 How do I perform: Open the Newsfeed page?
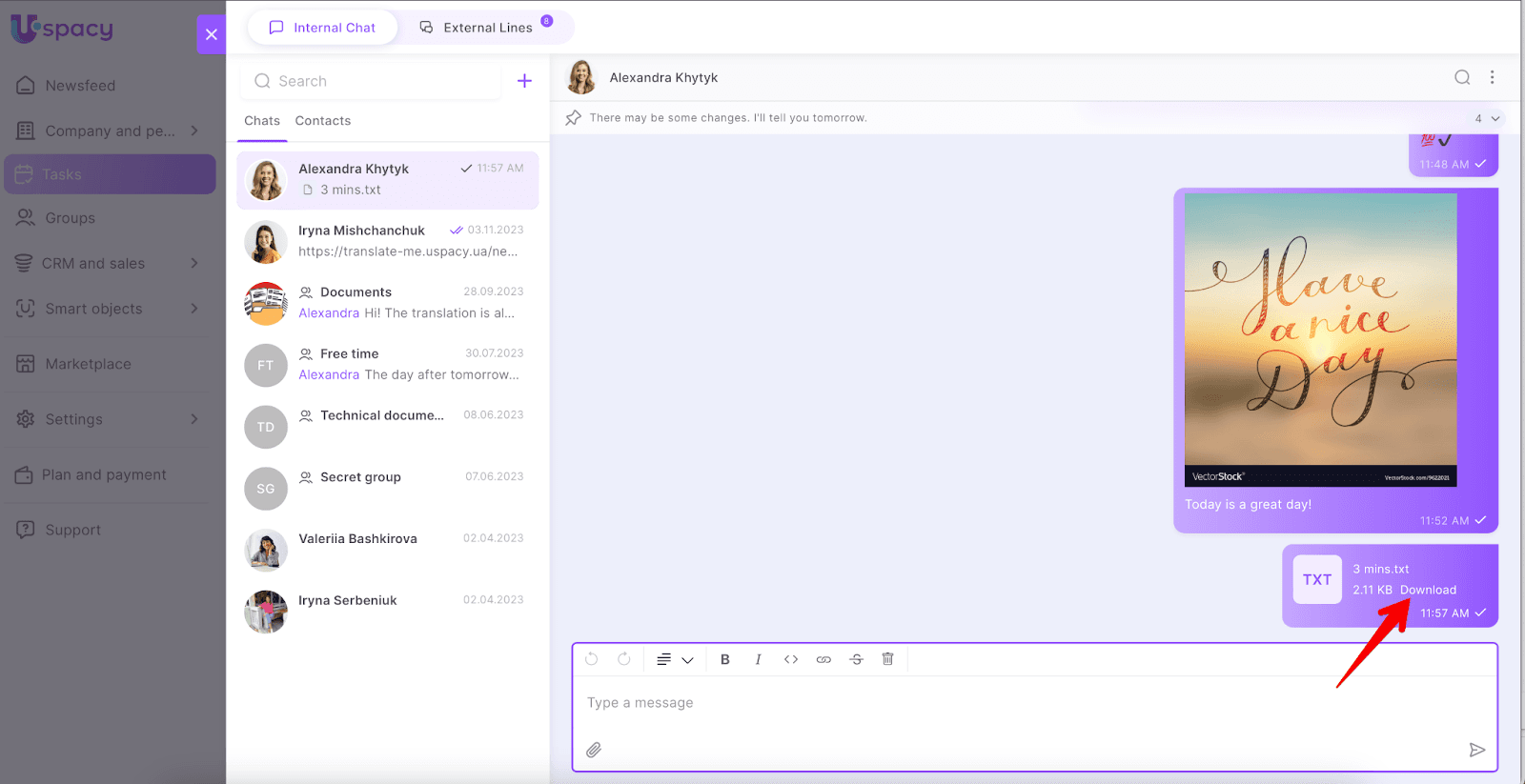pyautogui.click(x=80, y=86)
